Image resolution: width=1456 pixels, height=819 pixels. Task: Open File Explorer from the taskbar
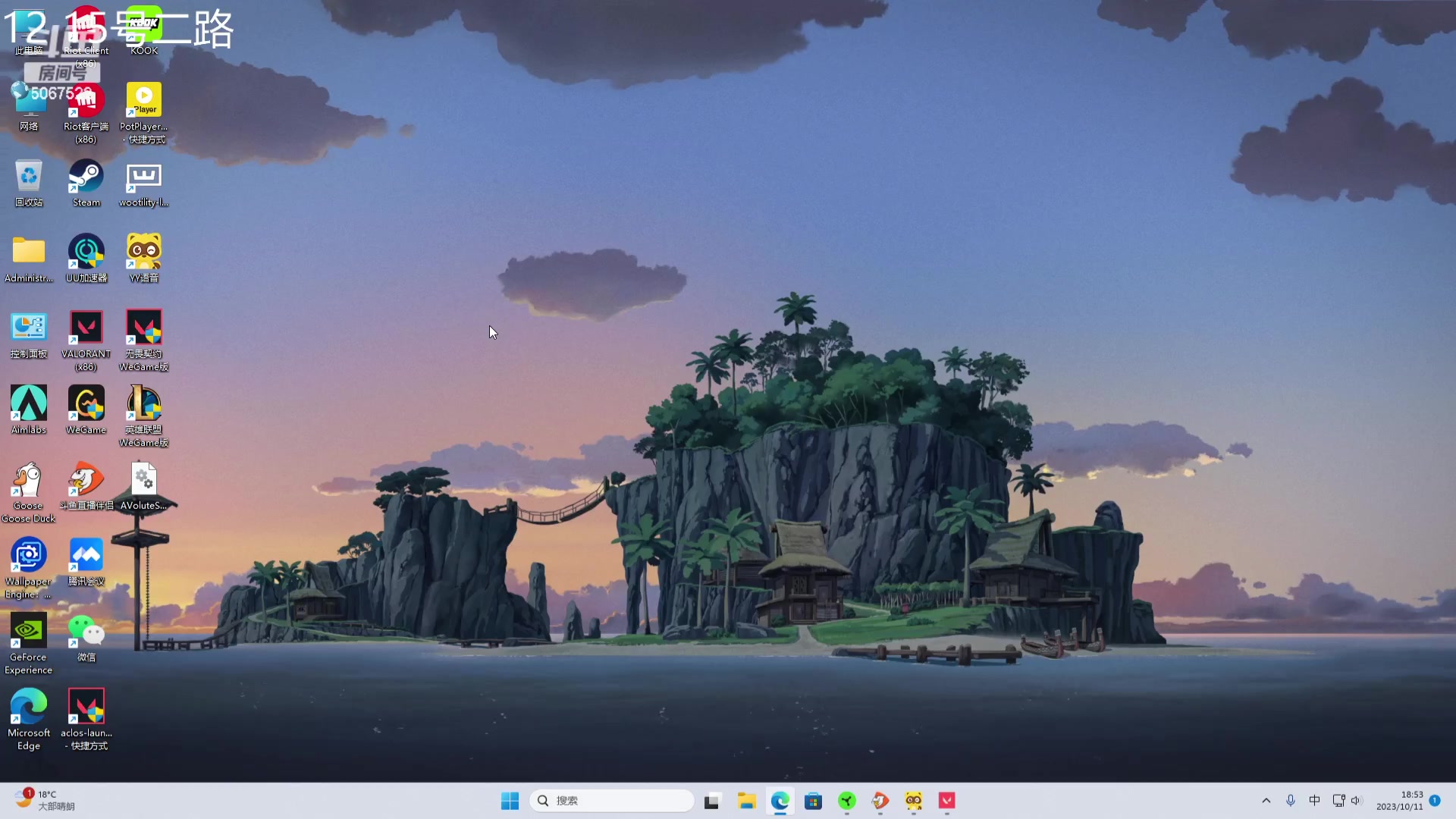(747, 801)
